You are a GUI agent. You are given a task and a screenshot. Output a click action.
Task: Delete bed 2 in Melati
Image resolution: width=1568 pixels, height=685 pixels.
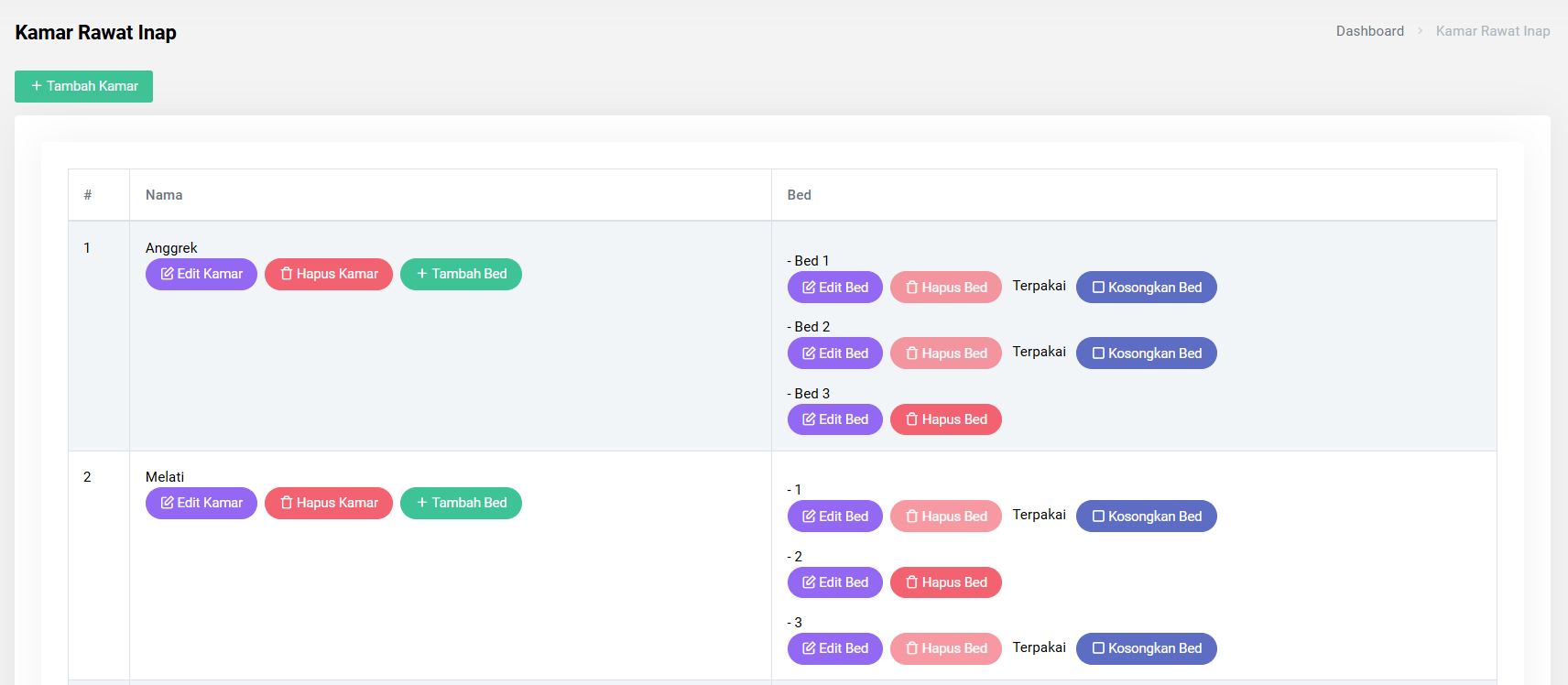[946, 582]
